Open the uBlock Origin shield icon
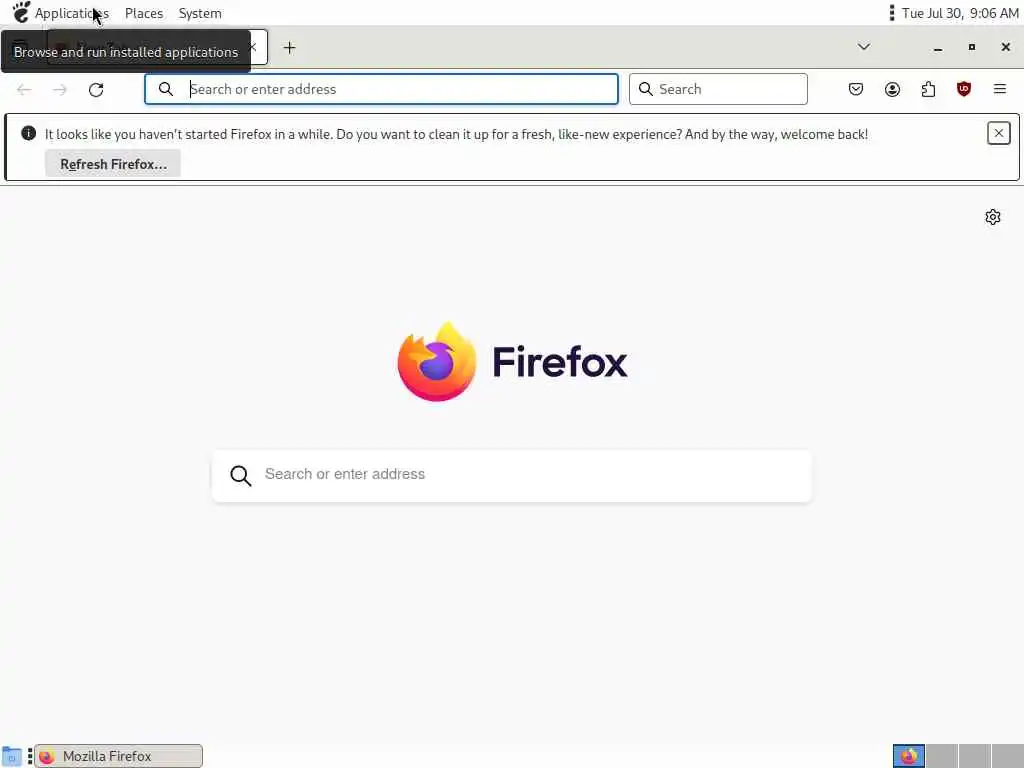Screen dimensions: 1024x768 (964, 89)
